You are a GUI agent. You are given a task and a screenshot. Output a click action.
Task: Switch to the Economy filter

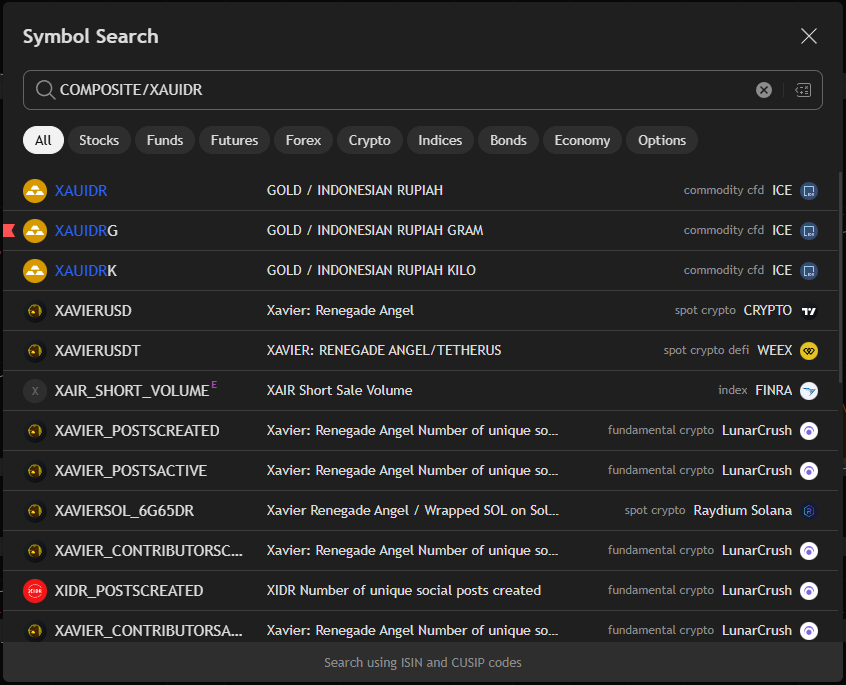(582, 140)
